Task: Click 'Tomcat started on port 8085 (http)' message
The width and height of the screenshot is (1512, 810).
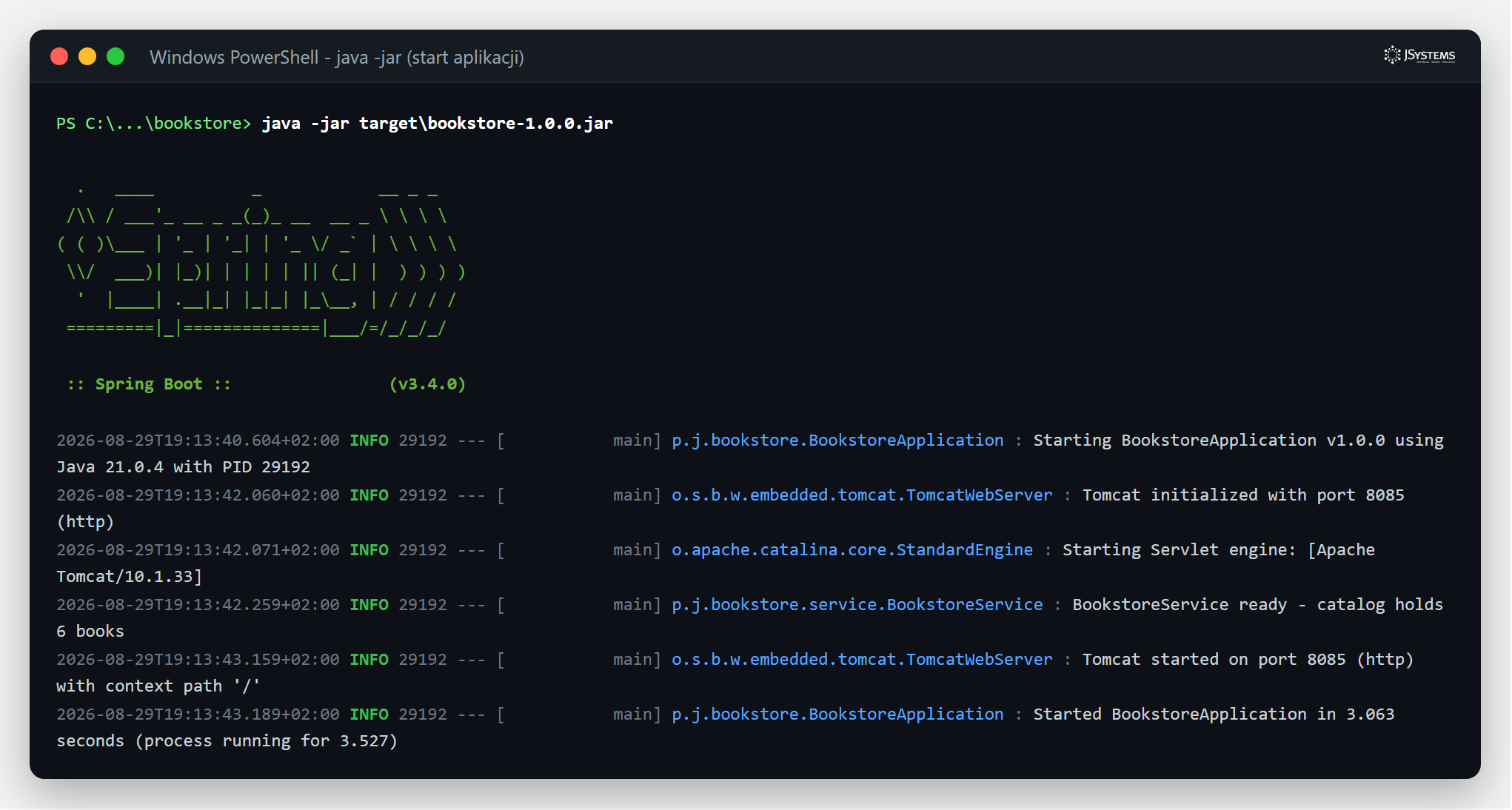Action: tap(1248, 660)
